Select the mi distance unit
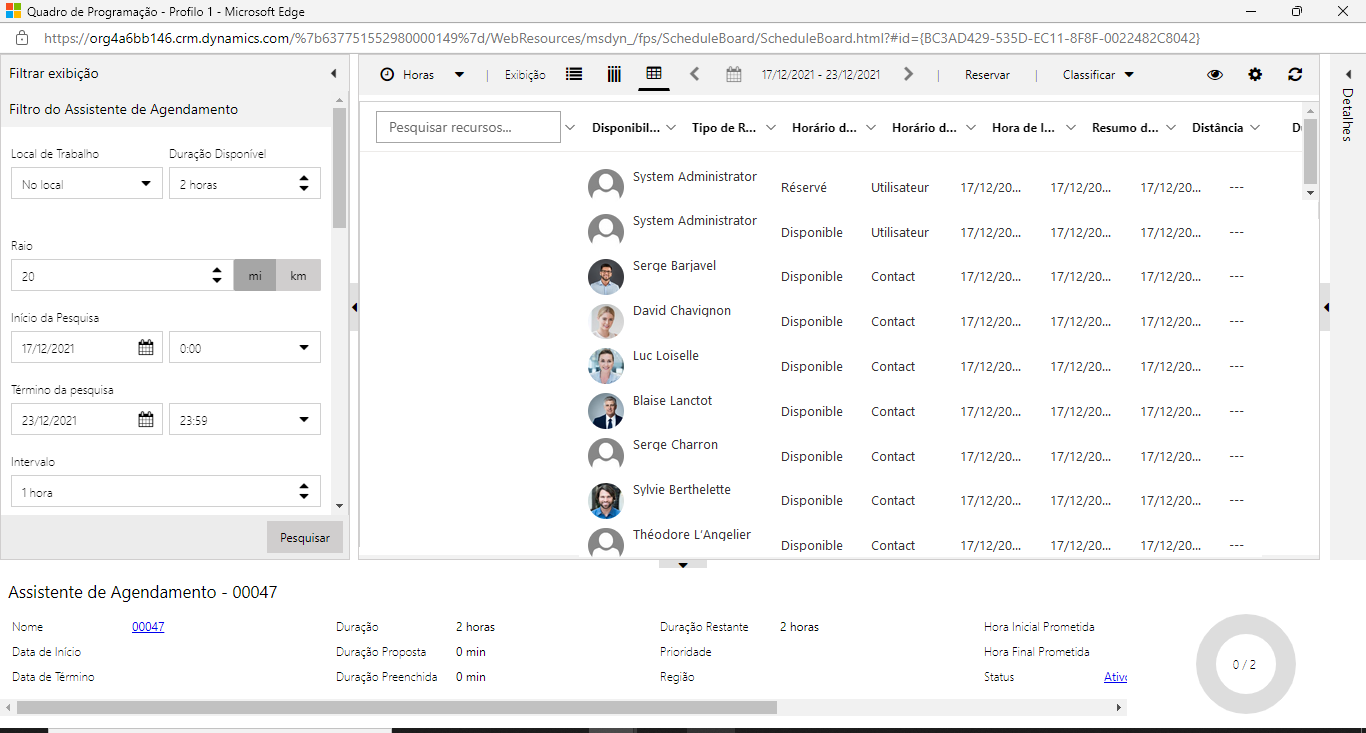Image resolution: width=1366 pixels, height=733 pixels. click(x=255, y=276)
